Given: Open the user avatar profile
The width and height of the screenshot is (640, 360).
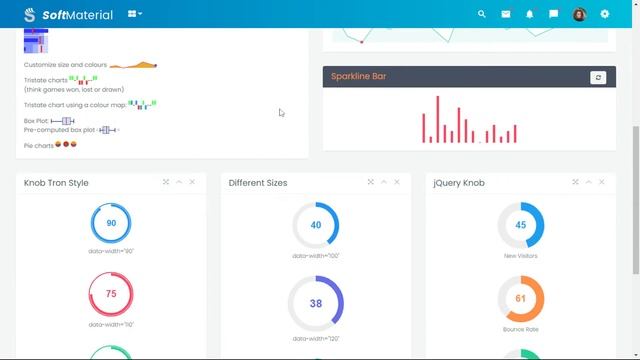Looking at the screenshot, I should coord(579,14).
